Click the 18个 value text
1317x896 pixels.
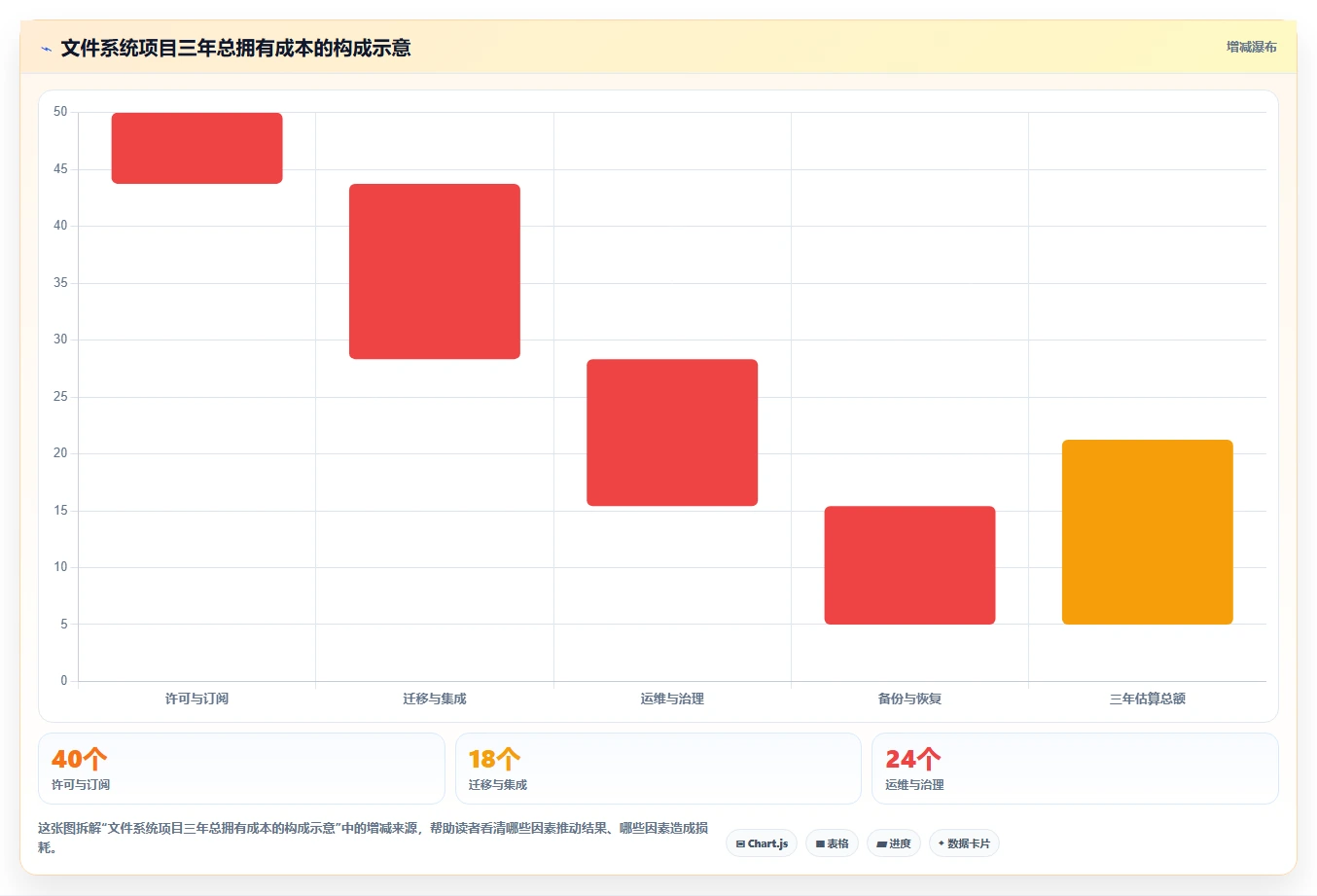pos(494,759)
